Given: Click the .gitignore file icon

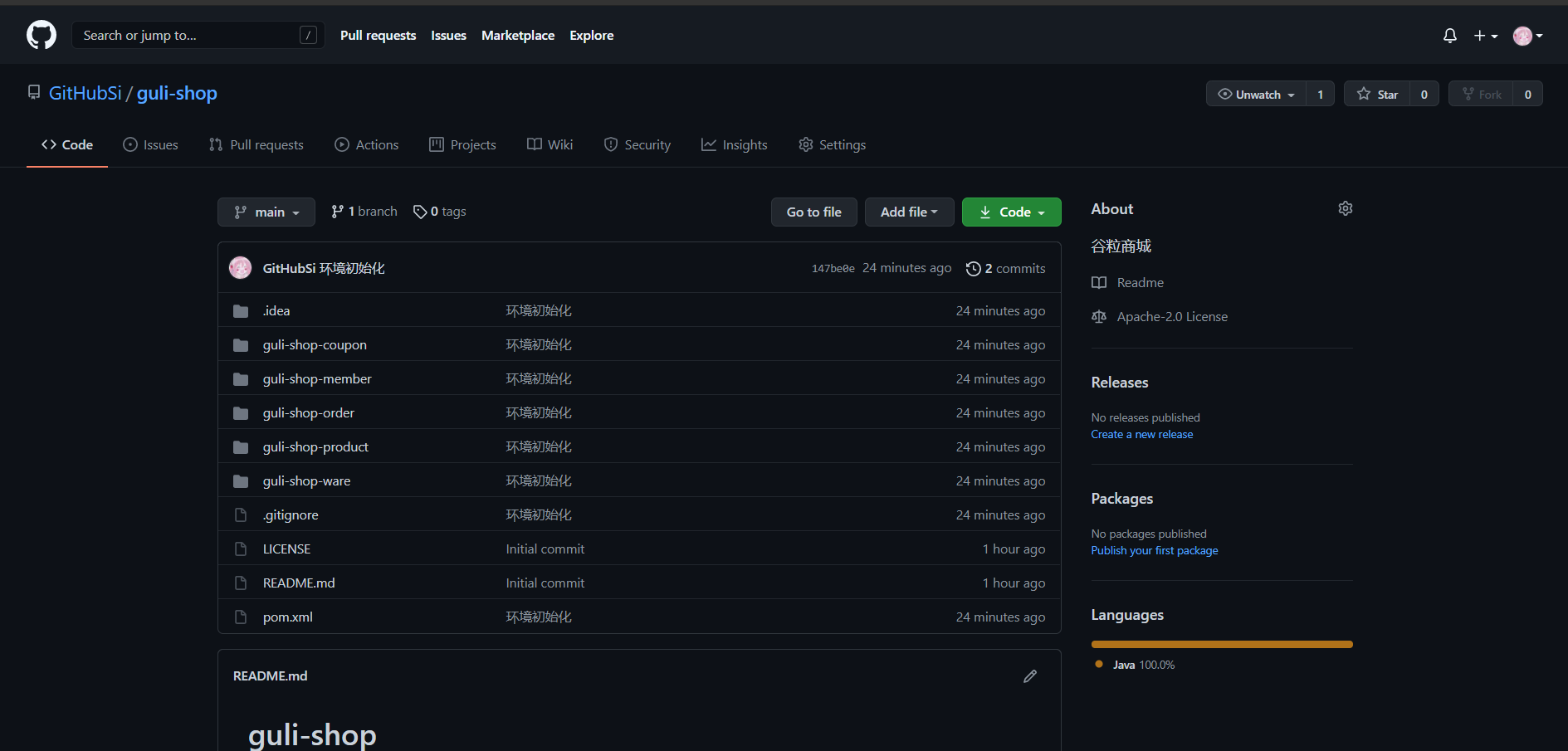Looking at the screenshot, I should (241, 515).
